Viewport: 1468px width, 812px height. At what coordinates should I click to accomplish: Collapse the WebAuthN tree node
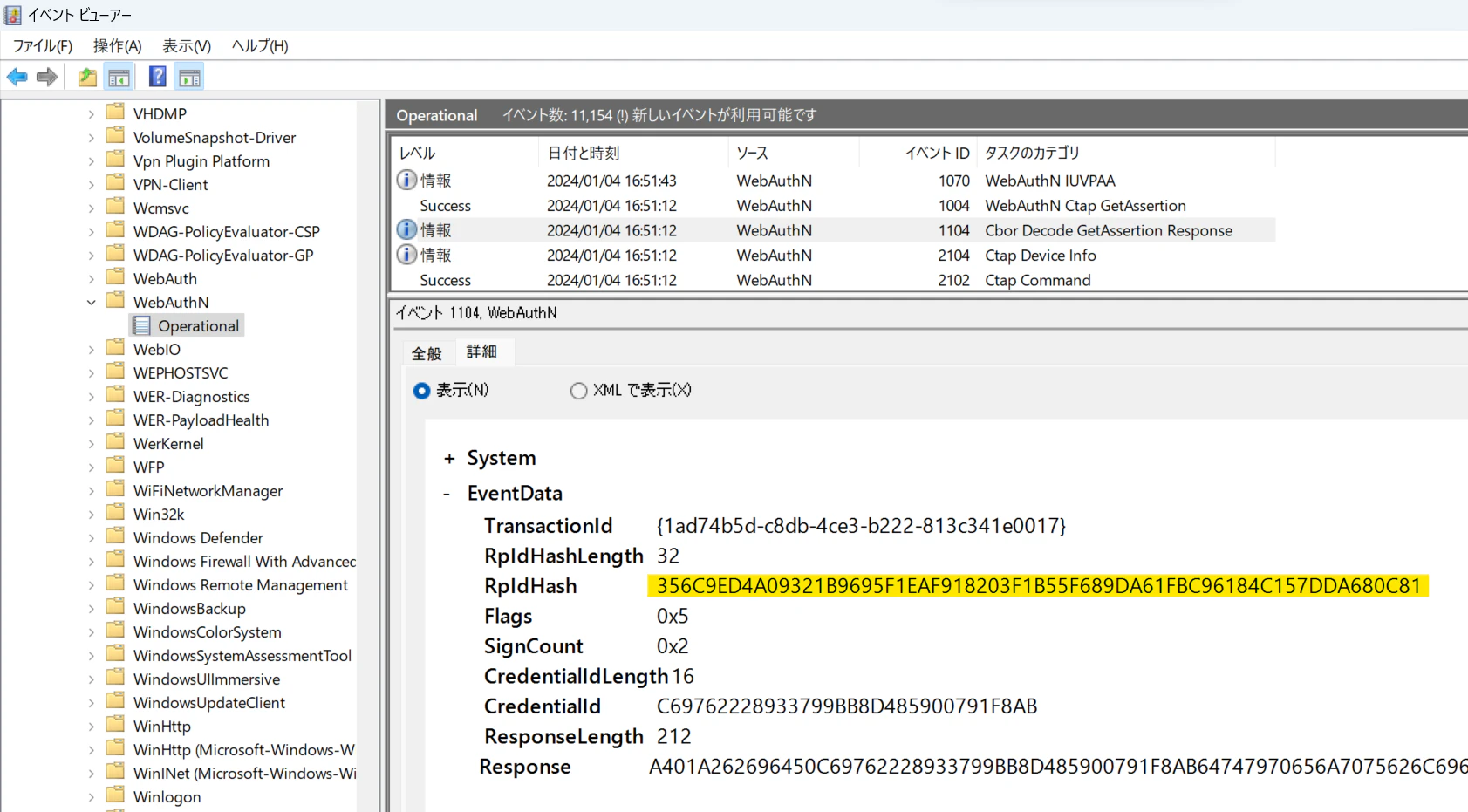[x=92, y=303]
